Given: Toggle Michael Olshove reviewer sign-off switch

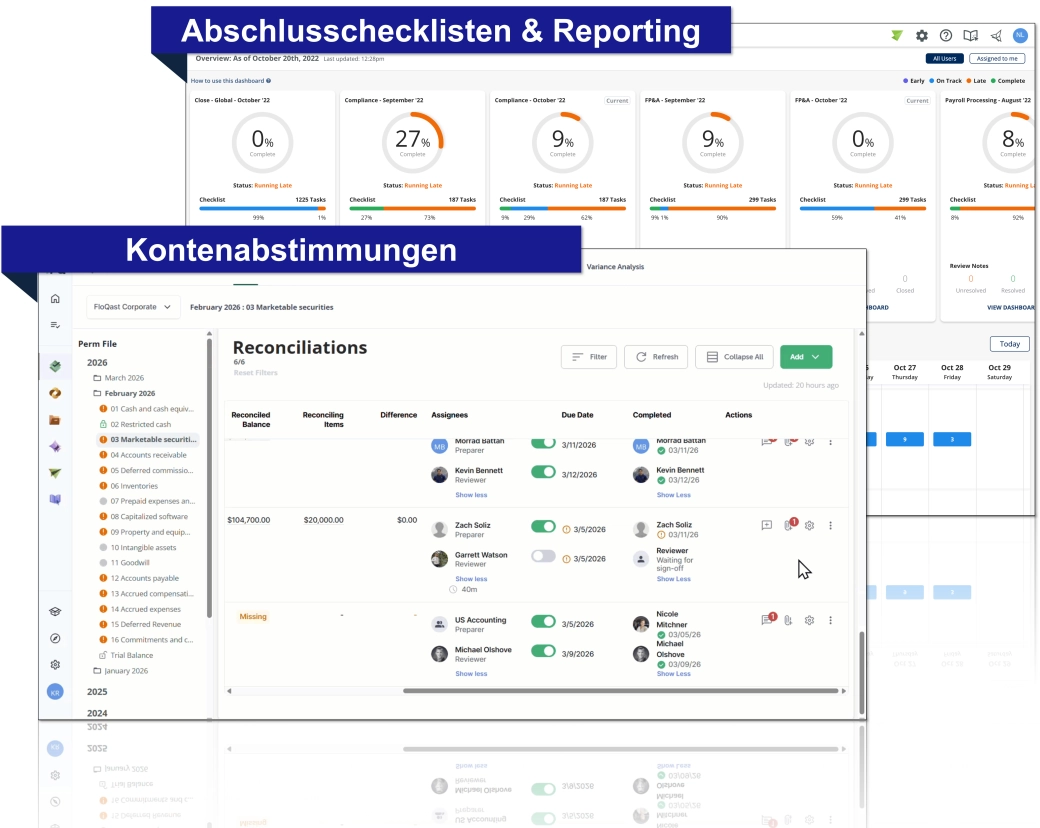Looking at the screenshot, I should coord(543,651).
